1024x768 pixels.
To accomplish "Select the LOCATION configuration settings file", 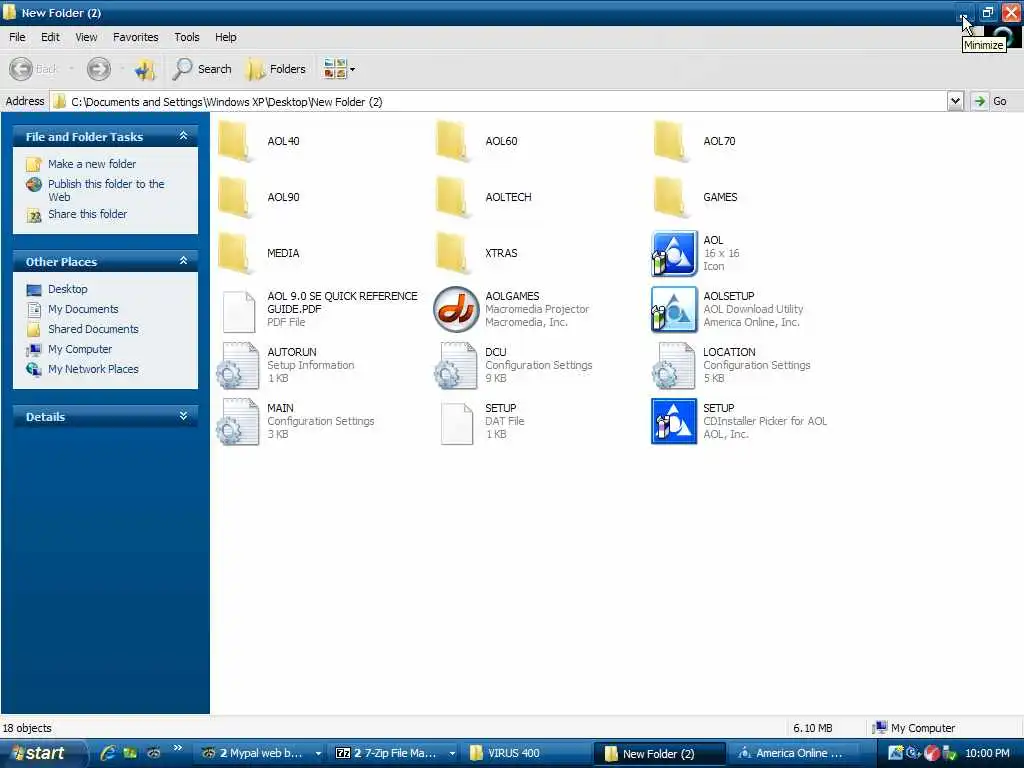I will pyautogui.click(x=731, y=365).
